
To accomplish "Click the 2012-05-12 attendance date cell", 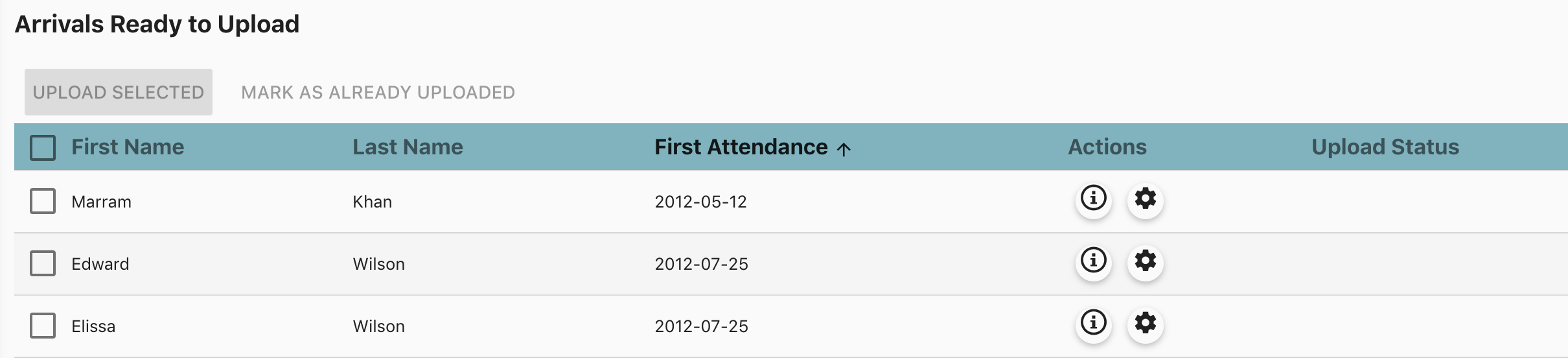I will click(700, 202).
